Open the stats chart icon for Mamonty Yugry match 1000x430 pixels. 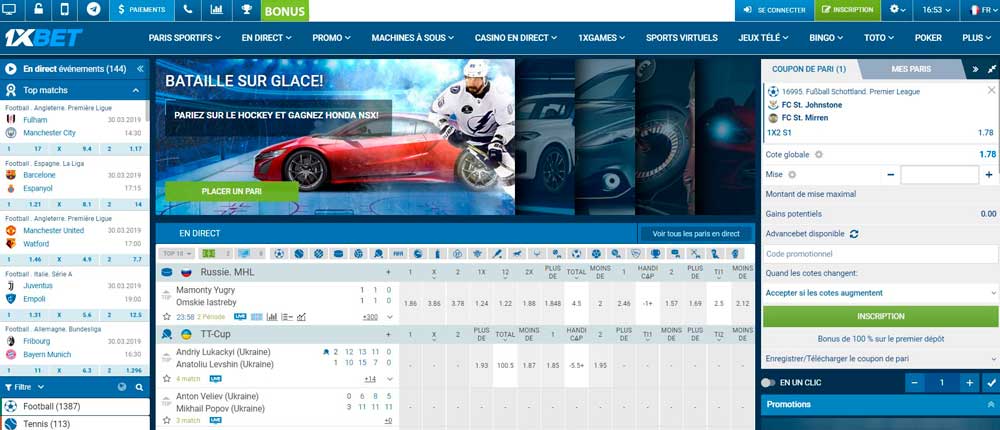tap(272, 316)
